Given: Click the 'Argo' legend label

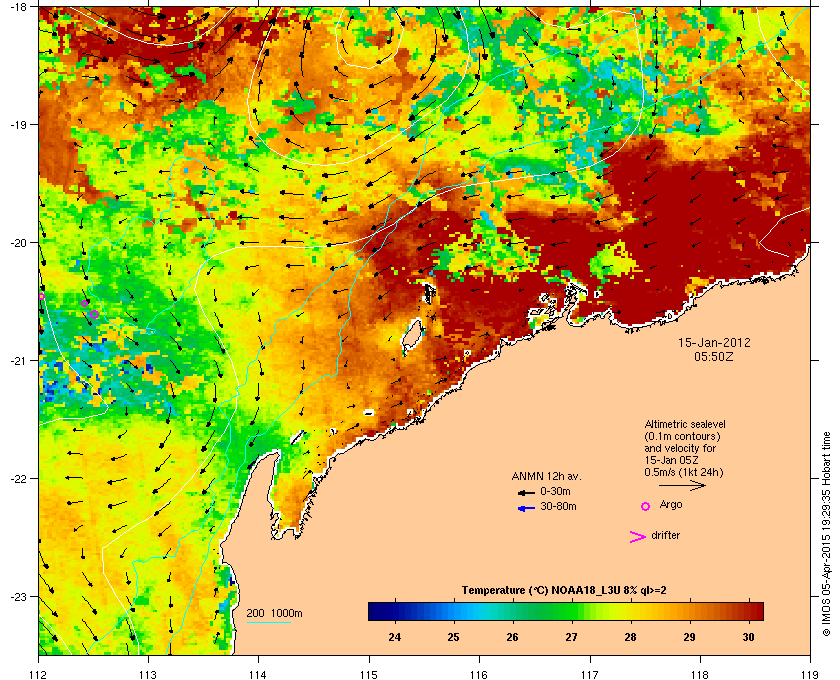Looking at the screenshot, I should click(x=671, y=505).
